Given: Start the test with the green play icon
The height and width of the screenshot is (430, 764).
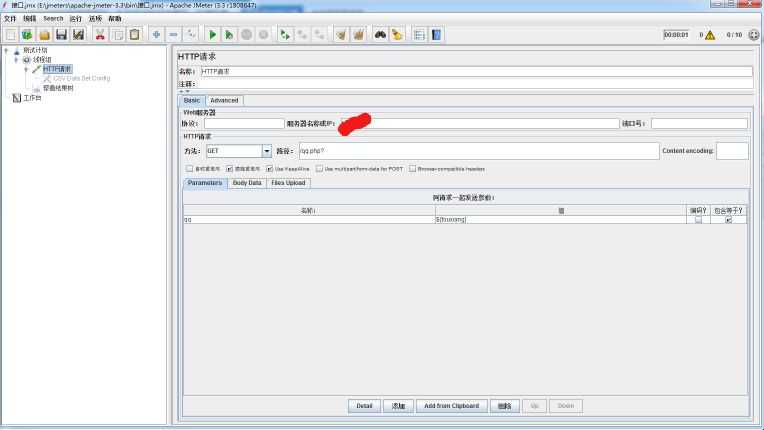Looking at the screenshot, I should (x=212, y=35).
